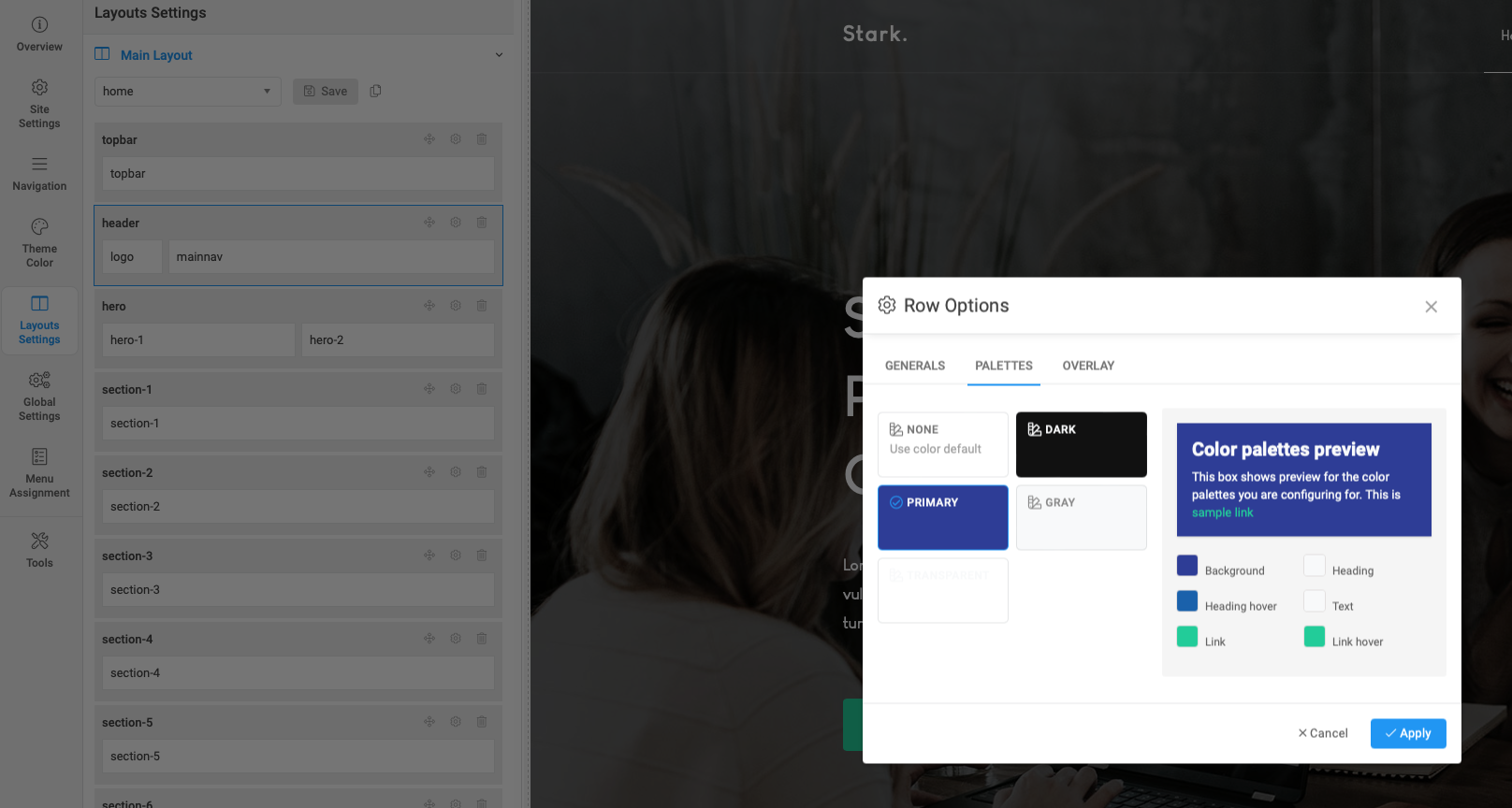Image resolution: width=1512 pixels, height=808 pixels.
Task: Delete the section-1 row
Action: [482, 389]
